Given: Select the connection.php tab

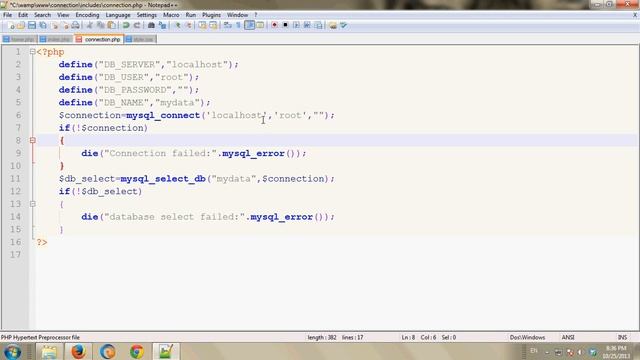Looking at the screenshot, I should coord(98,39).
